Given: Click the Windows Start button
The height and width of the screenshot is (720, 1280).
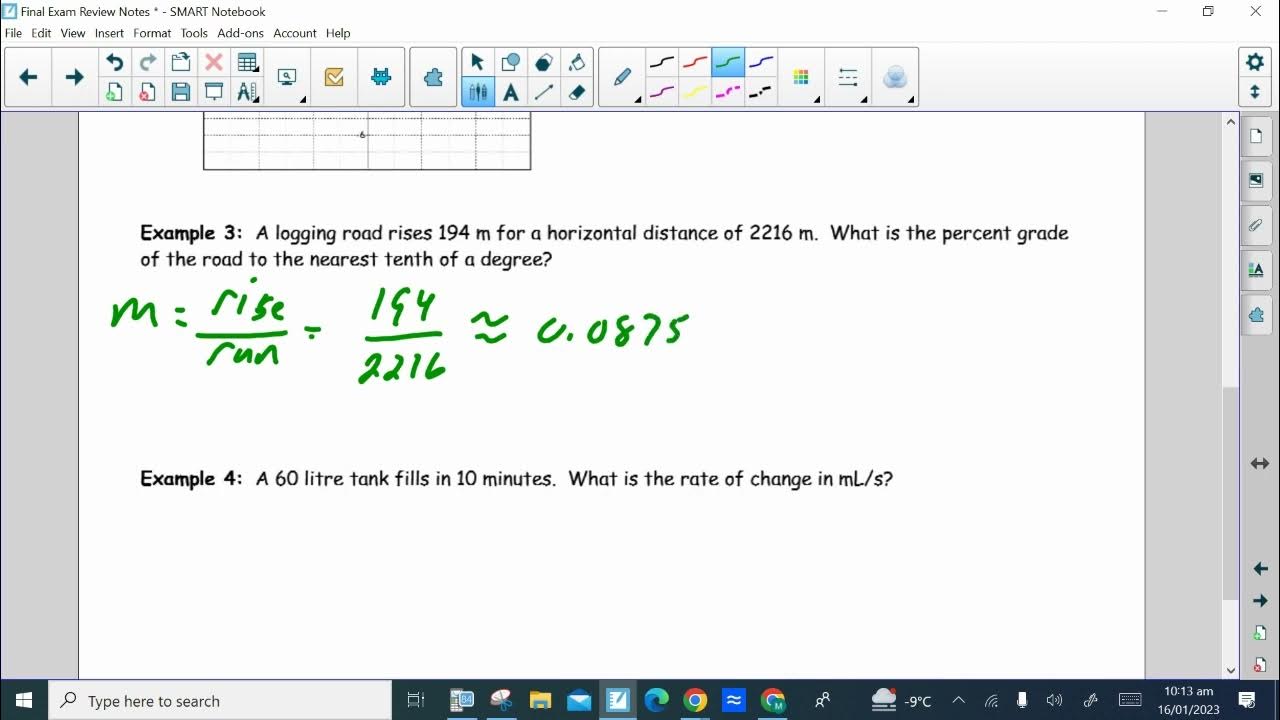Looking at the screenshot, I should pos(24,700).
